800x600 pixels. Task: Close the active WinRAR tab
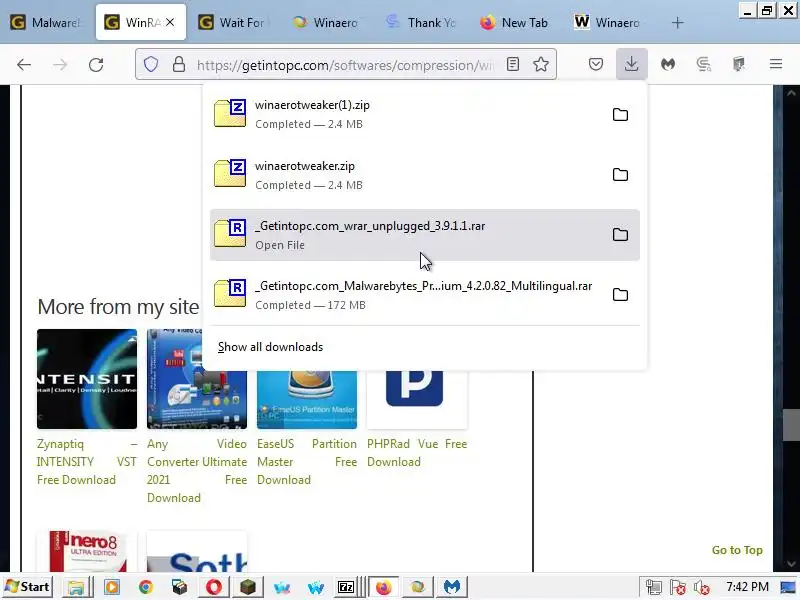point(170,22)
